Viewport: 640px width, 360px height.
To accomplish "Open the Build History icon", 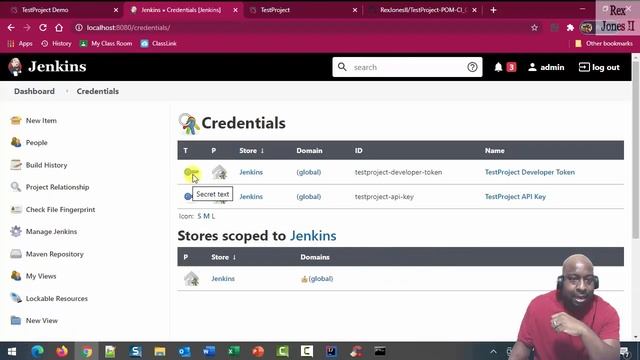I will [x=16, y=165].
